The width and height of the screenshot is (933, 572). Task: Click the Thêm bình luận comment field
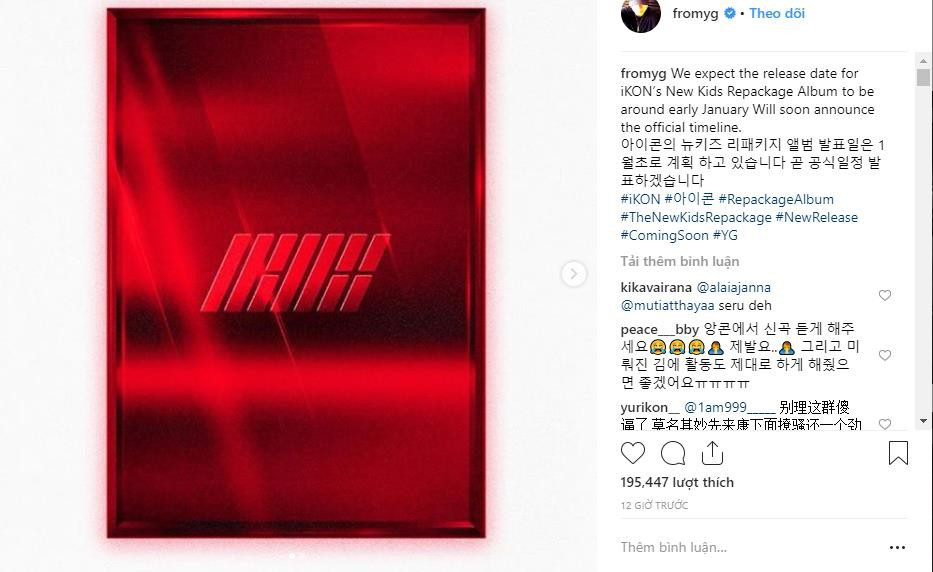click(x=750, y=547)
